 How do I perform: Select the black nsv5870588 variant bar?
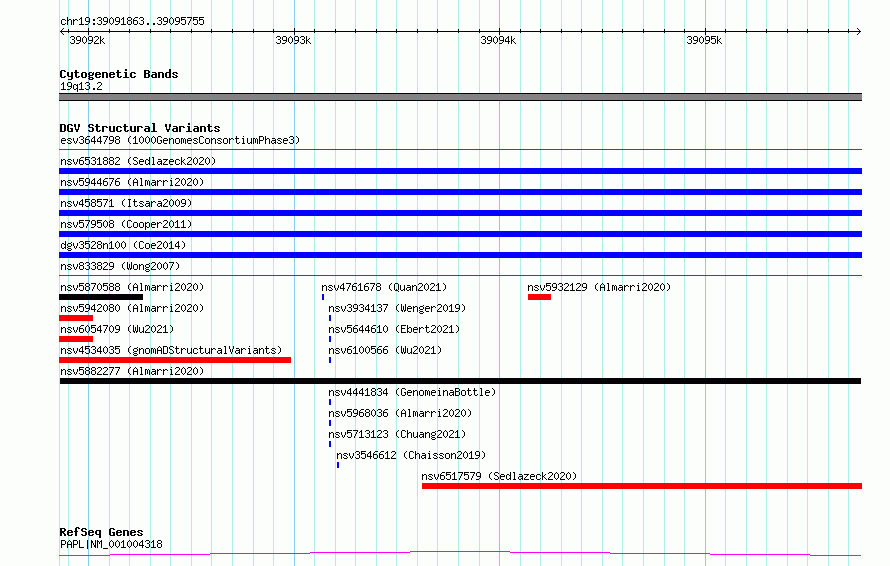coord(101,297)
